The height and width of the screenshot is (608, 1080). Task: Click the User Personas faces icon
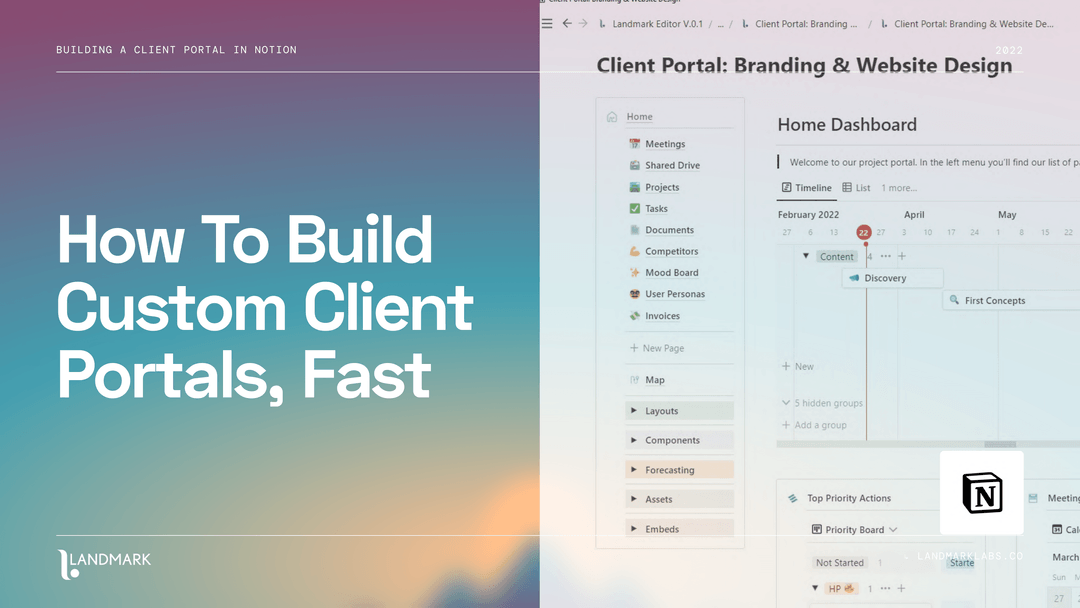pos(634,293)
